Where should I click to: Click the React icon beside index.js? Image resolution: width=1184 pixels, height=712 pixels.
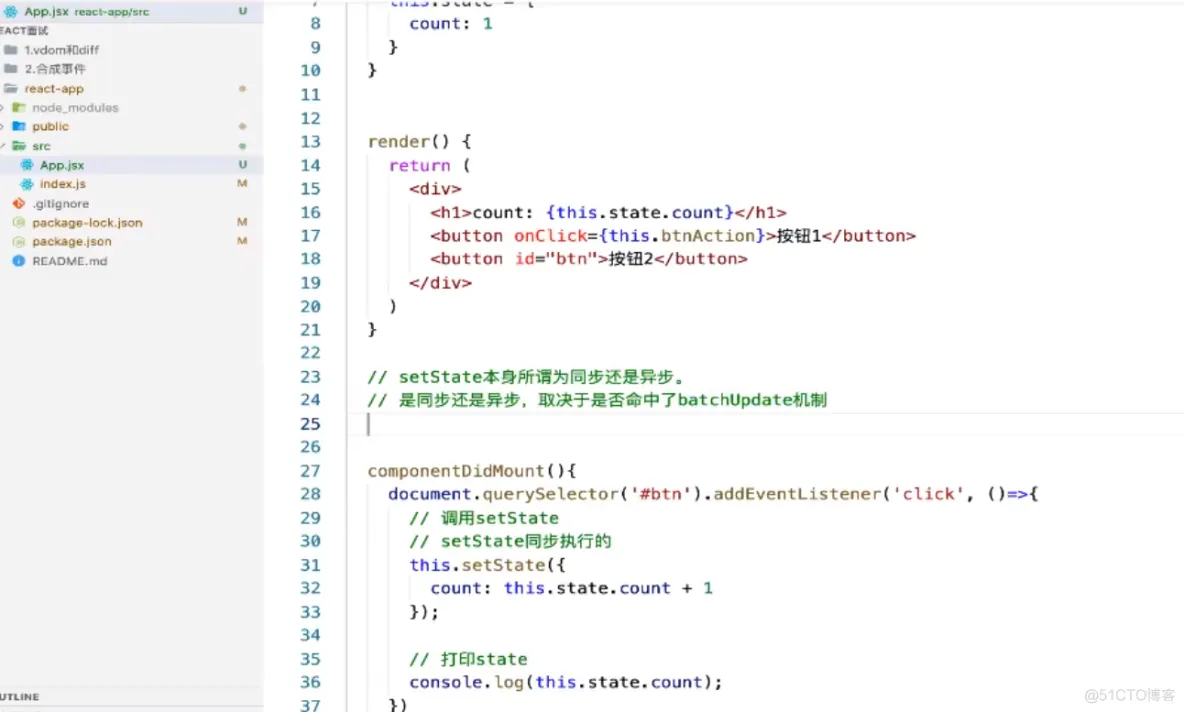27,183
